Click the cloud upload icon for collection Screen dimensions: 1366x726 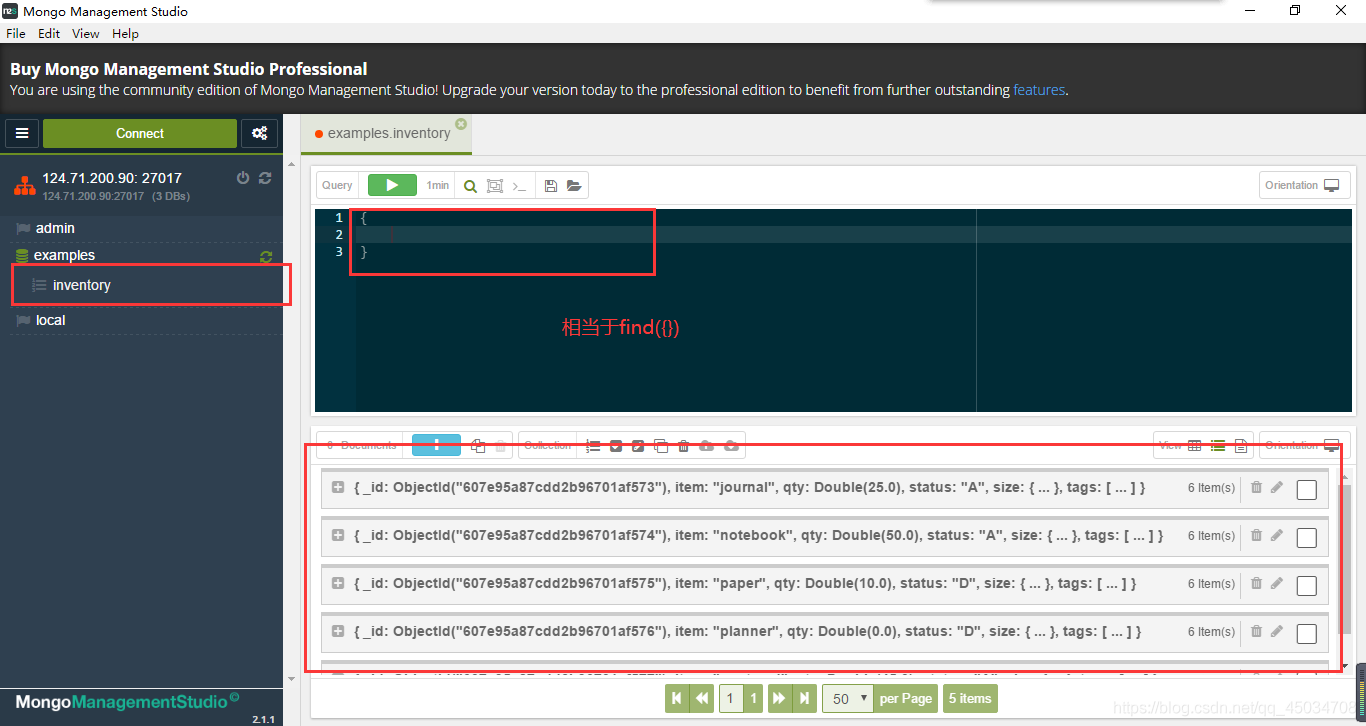[x=706, y=446]
